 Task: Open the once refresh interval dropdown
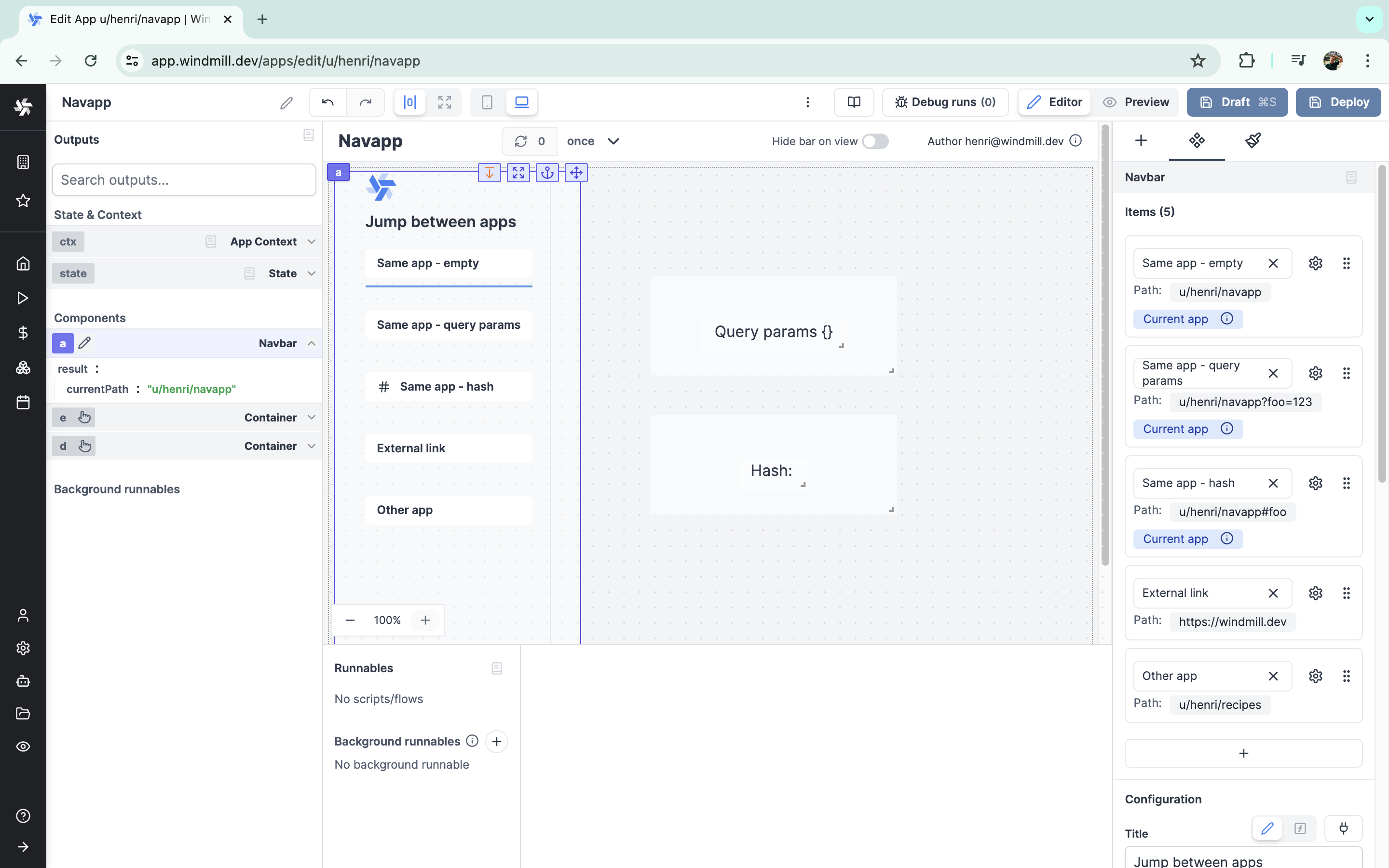click(592, 141)
